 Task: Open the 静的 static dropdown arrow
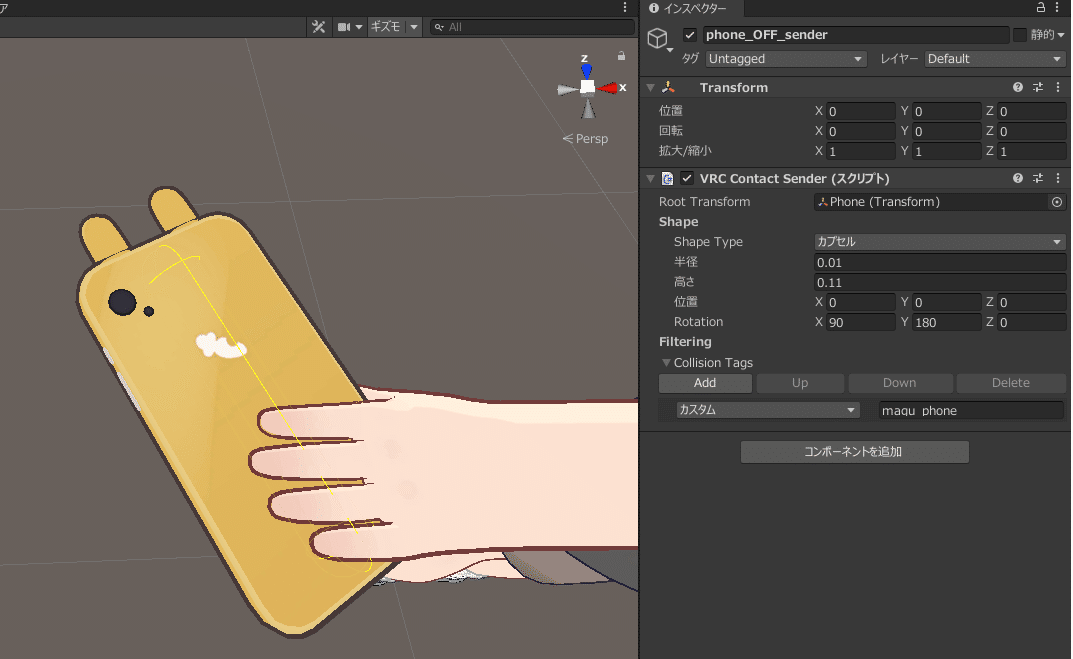point(1061,36)
